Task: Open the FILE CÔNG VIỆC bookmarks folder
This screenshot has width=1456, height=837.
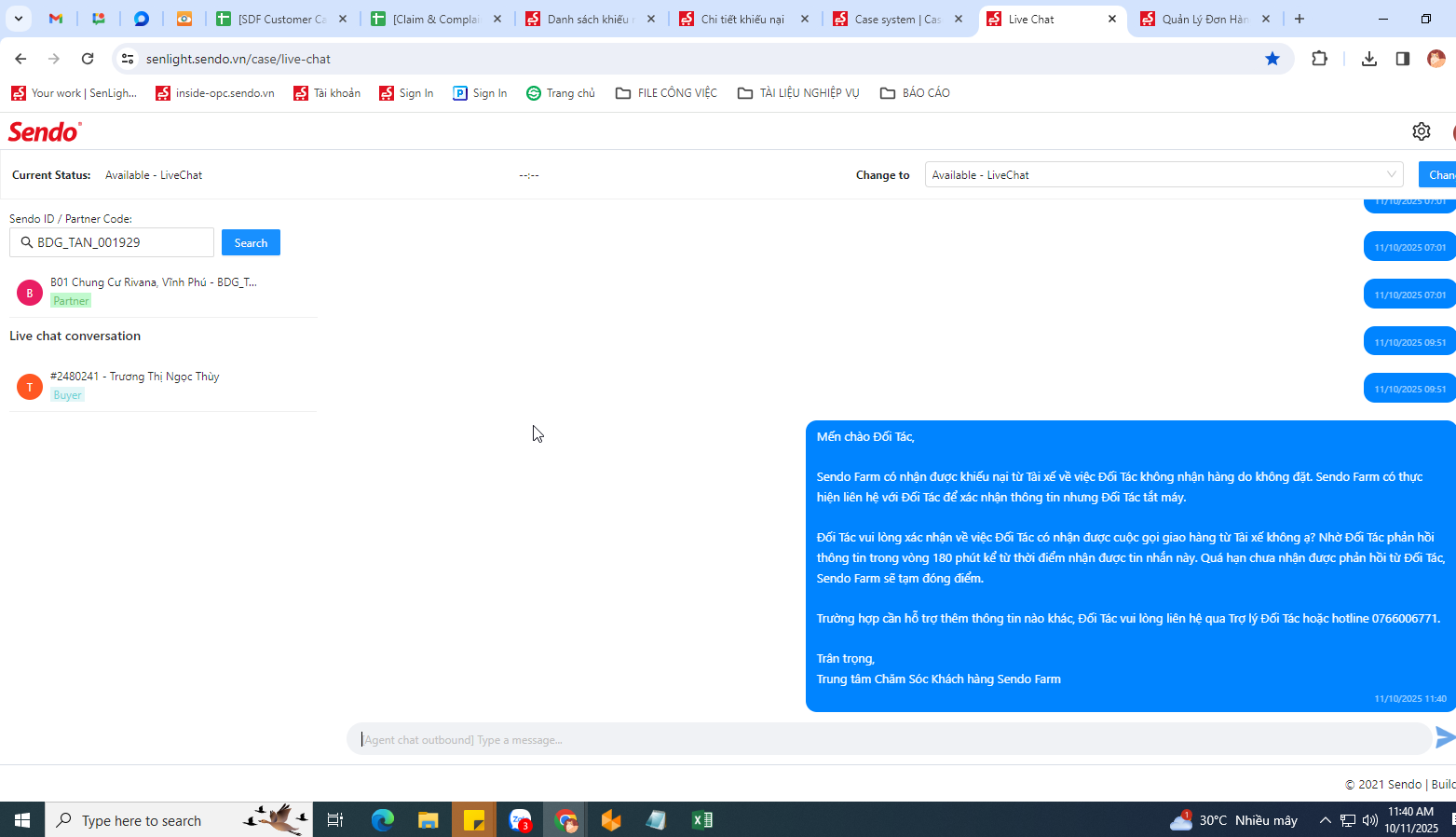Action: tap(667, 93)
